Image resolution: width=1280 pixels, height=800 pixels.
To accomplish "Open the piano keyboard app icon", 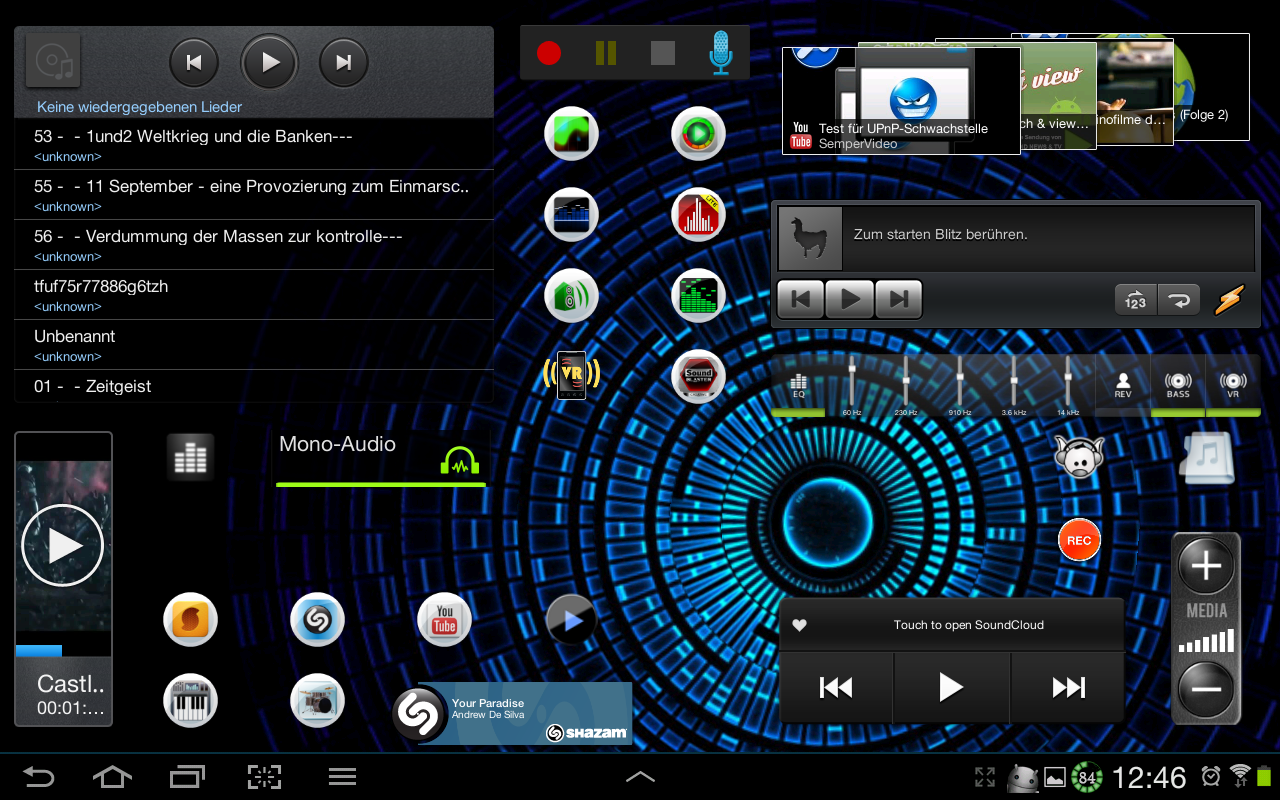I will pyautogui.click(x=190, y=701).
